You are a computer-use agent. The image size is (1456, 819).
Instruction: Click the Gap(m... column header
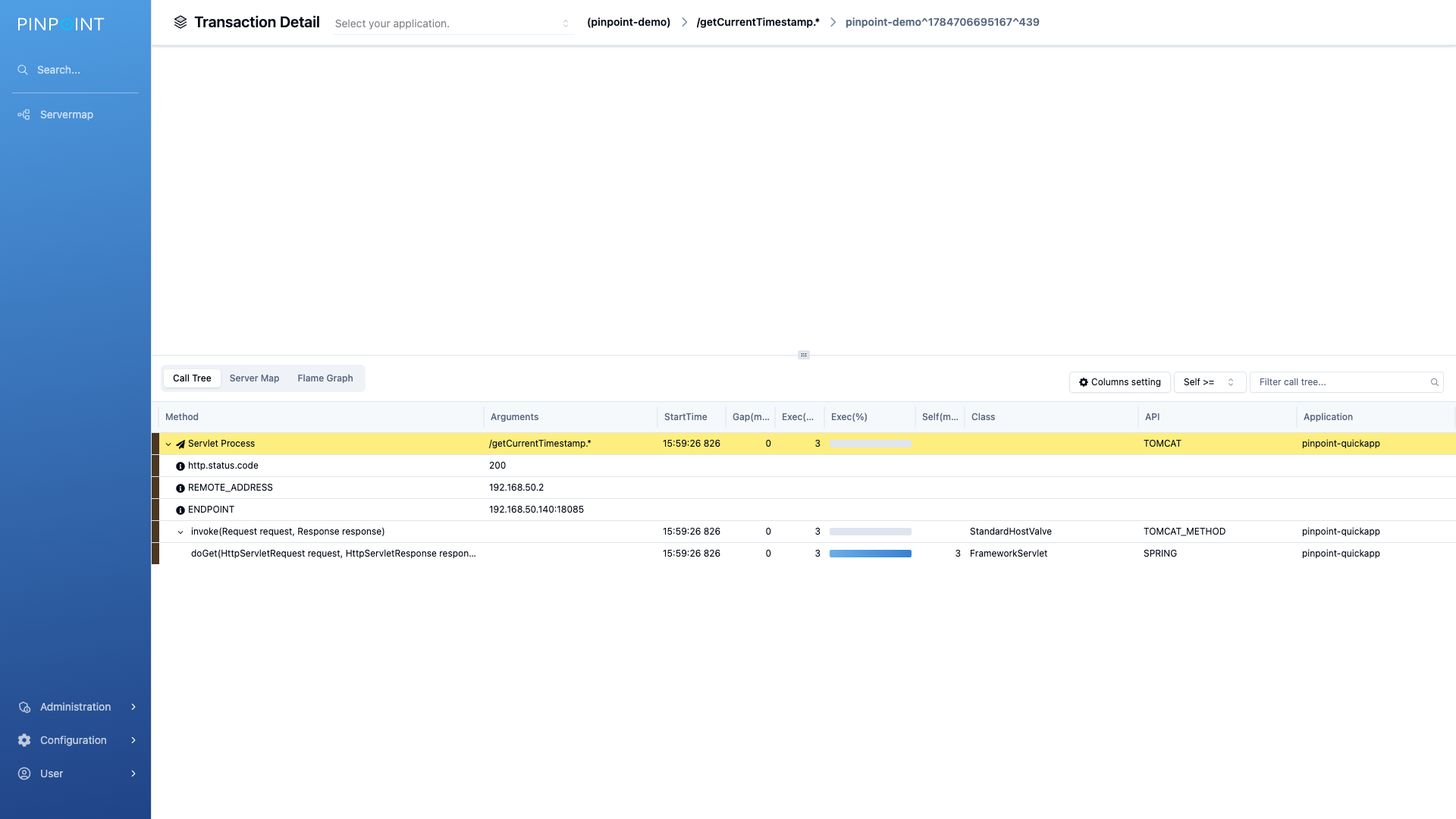tap(751, 417)
